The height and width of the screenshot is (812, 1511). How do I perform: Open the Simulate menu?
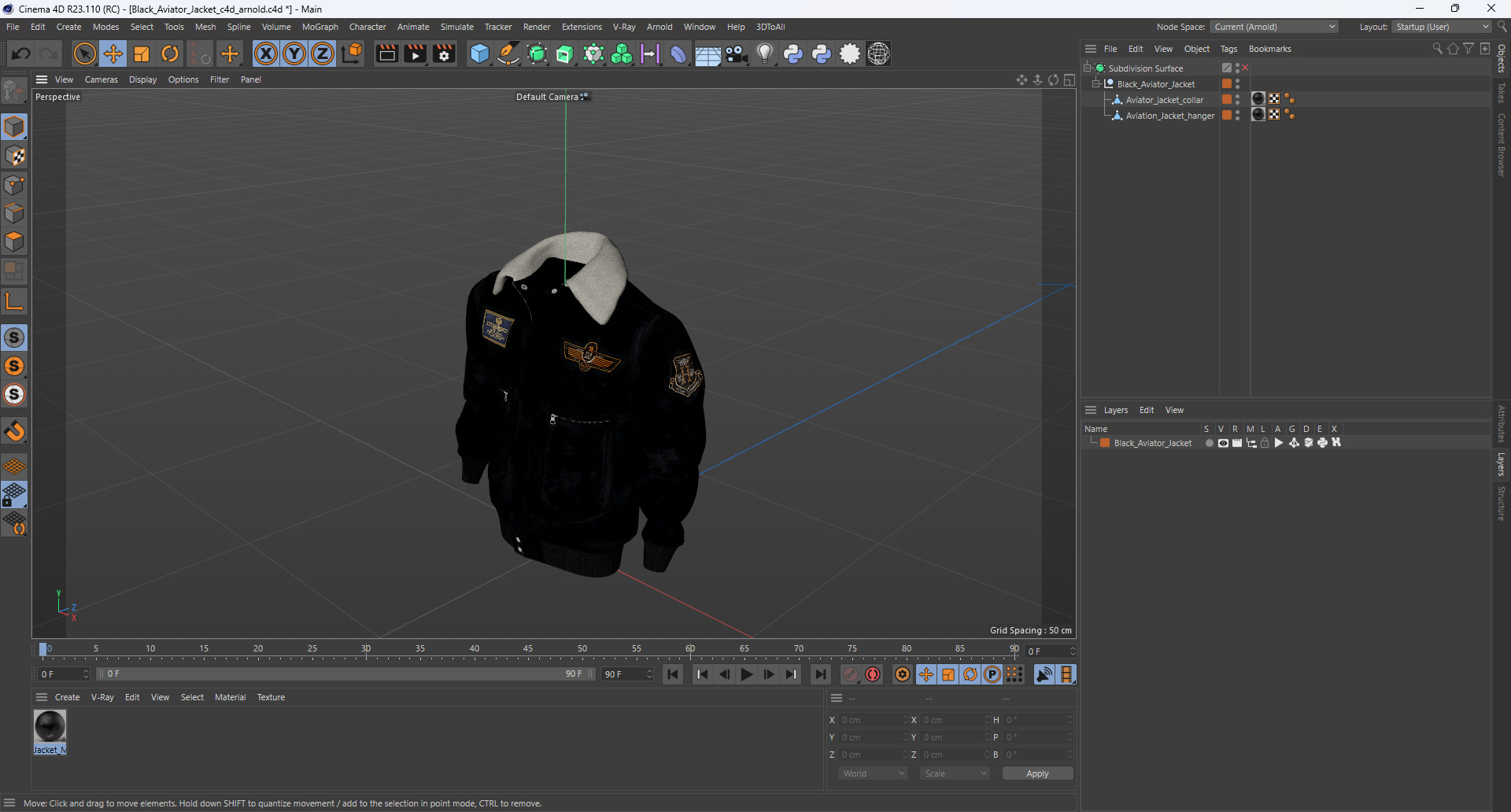pyautogui.click(x=456, y=27)
